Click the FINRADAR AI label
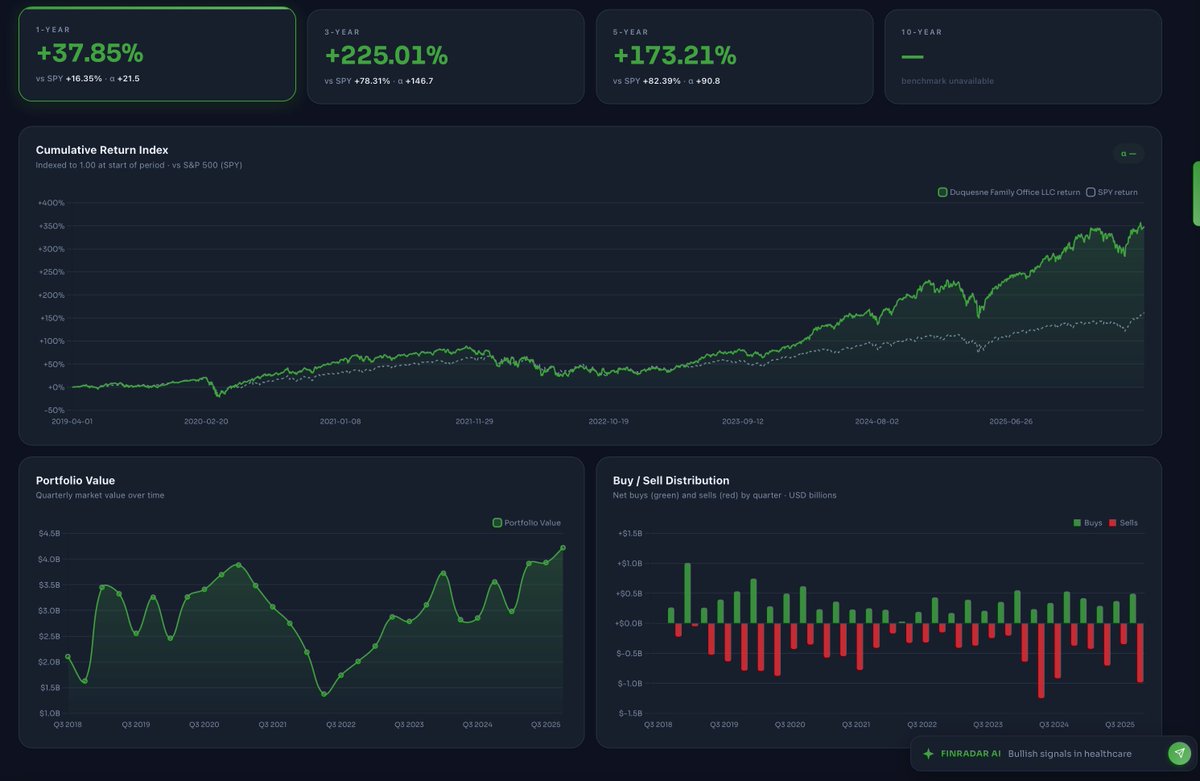Screen dimensions: 1200x781 click(x=971, y=753)
